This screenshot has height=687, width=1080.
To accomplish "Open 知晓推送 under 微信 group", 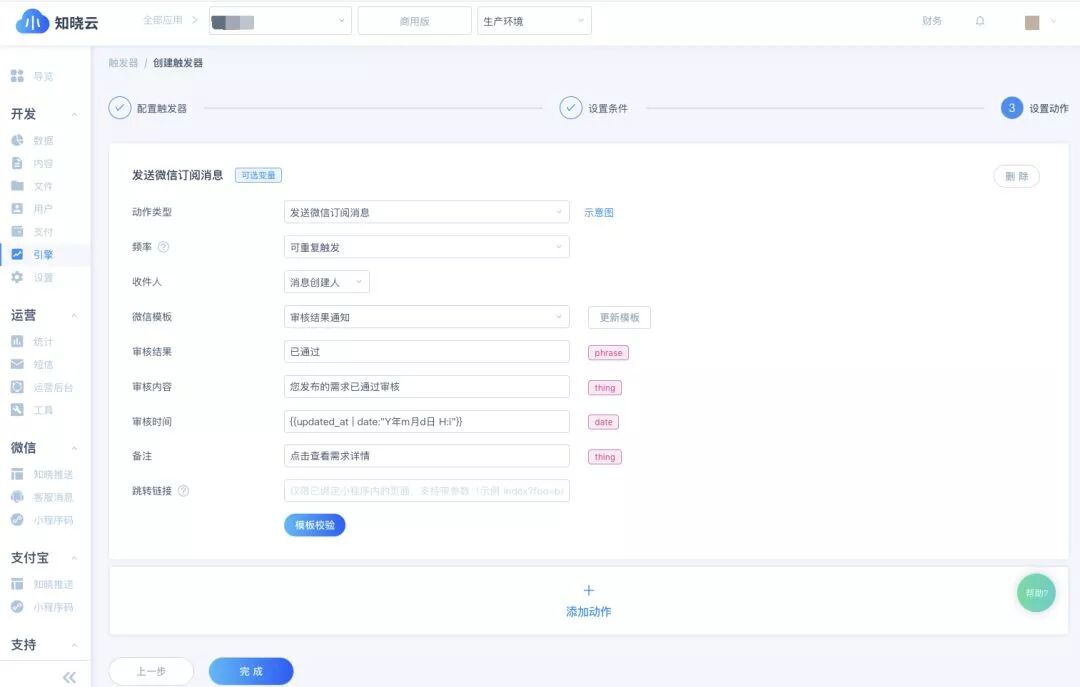I will point(42,474).
